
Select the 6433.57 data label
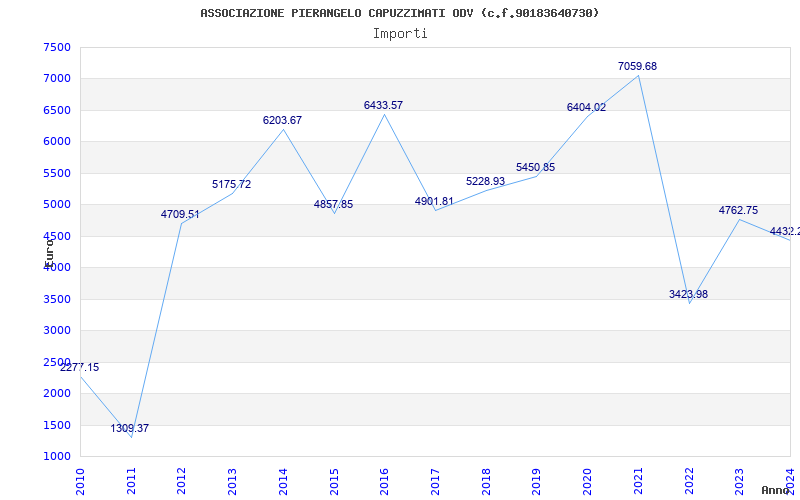[383, 105]
